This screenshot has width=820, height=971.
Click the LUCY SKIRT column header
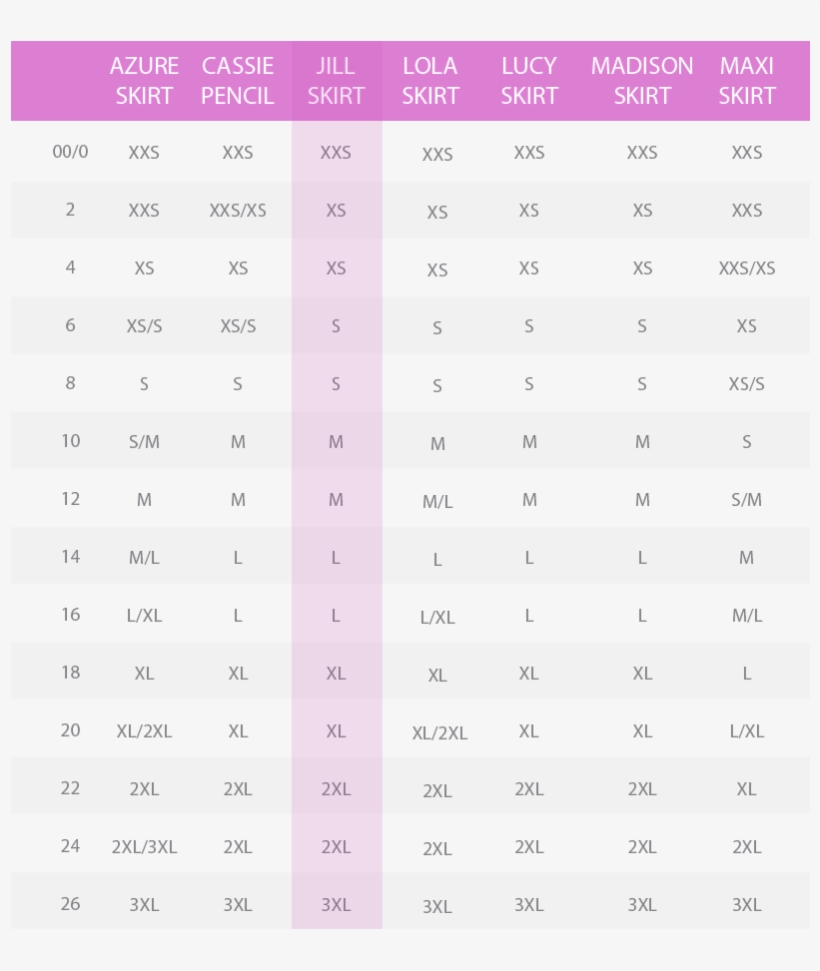point(529,81)
